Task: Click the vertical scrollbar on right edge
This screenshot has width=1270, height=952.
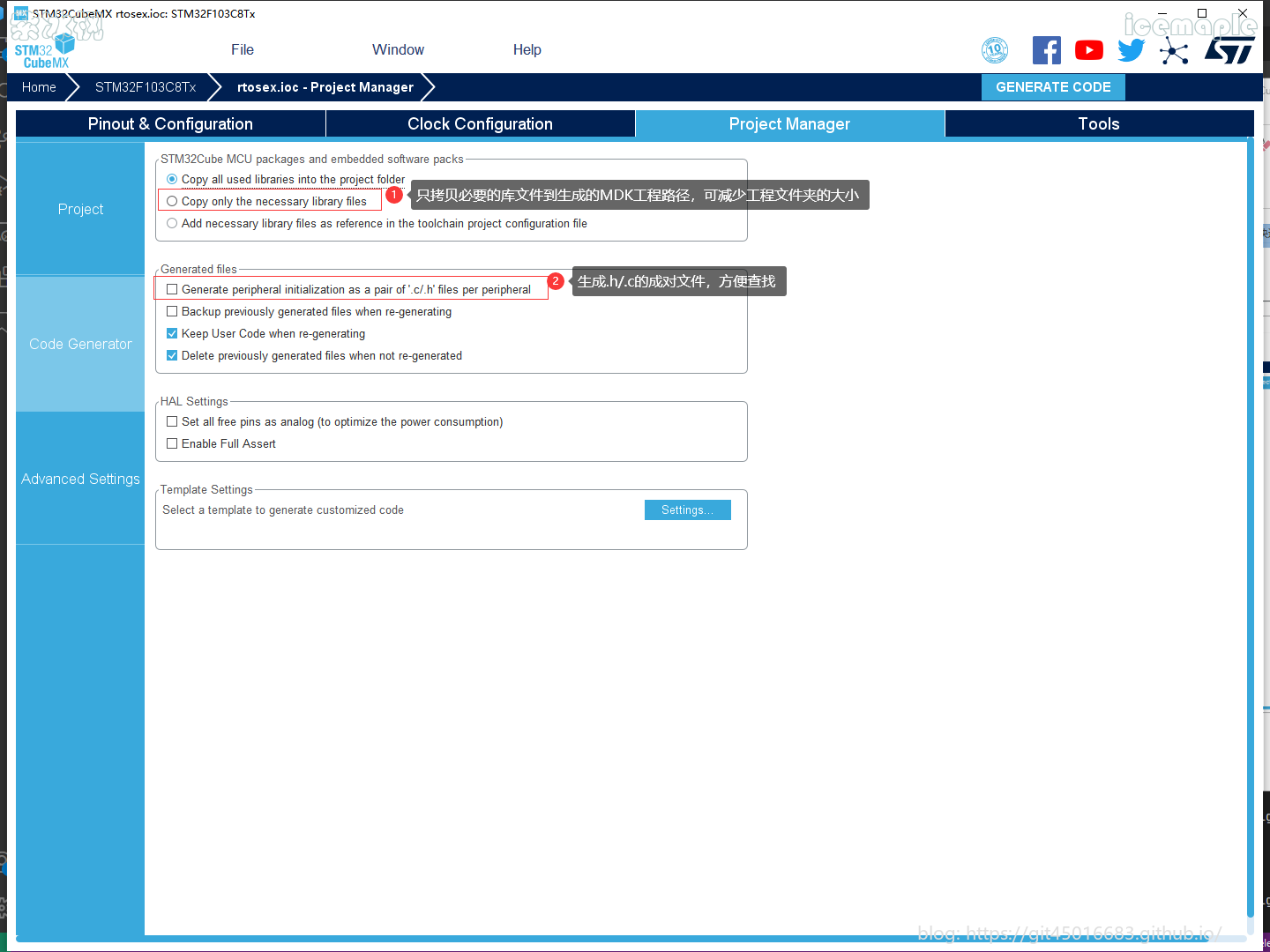Action: point(1250,529)
